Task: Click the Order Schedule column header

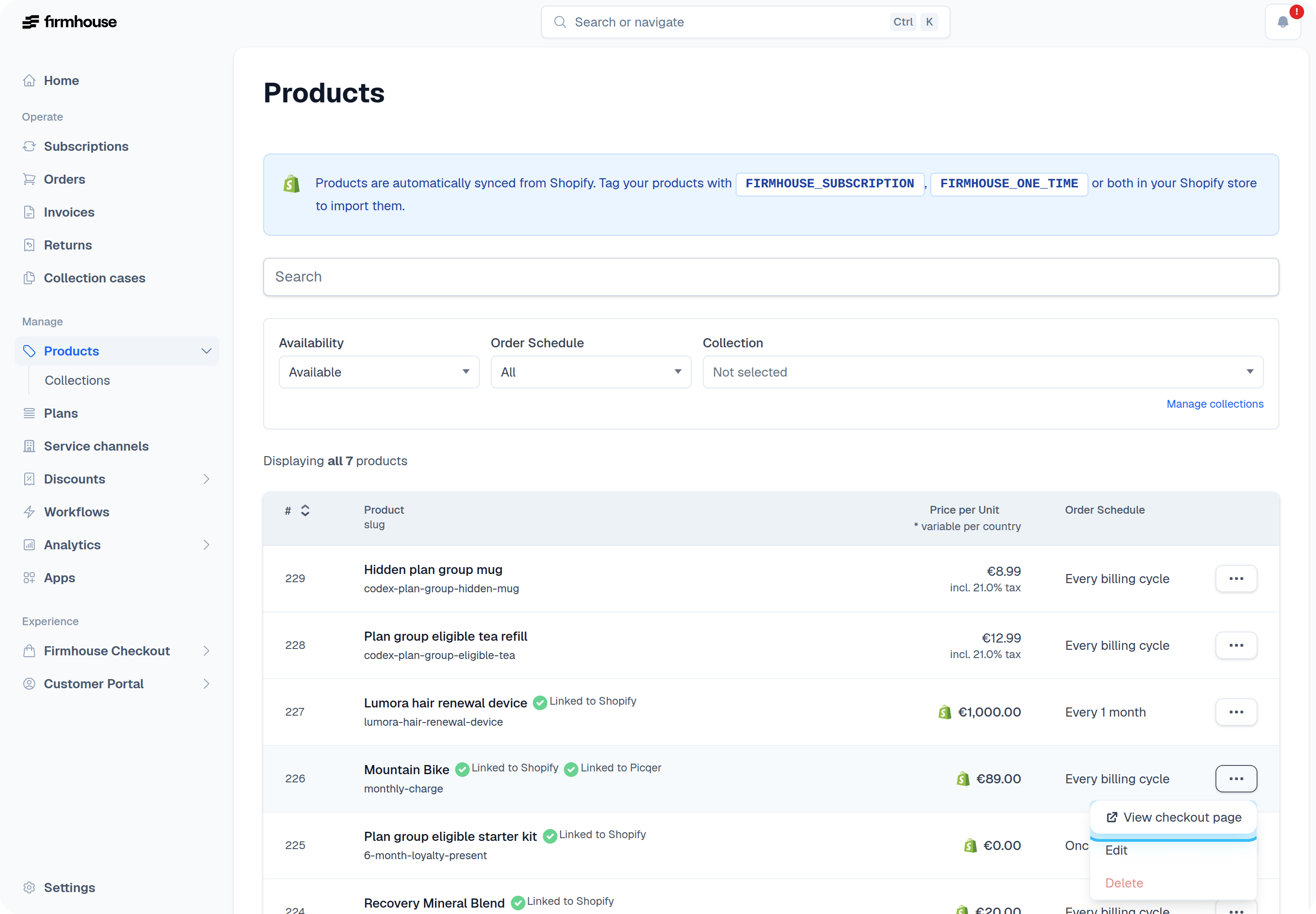Action: point(1105,510)
